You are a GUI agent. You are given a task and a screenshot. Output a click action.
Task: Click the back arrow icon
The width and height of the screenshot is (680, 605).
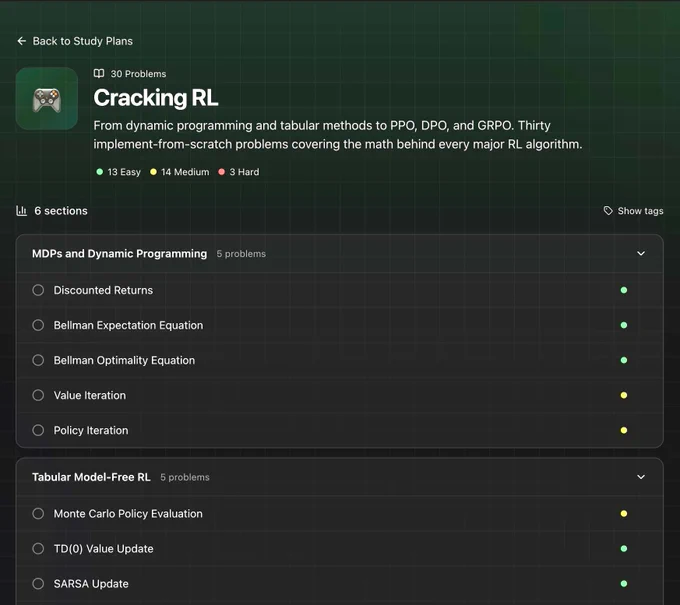22,41
